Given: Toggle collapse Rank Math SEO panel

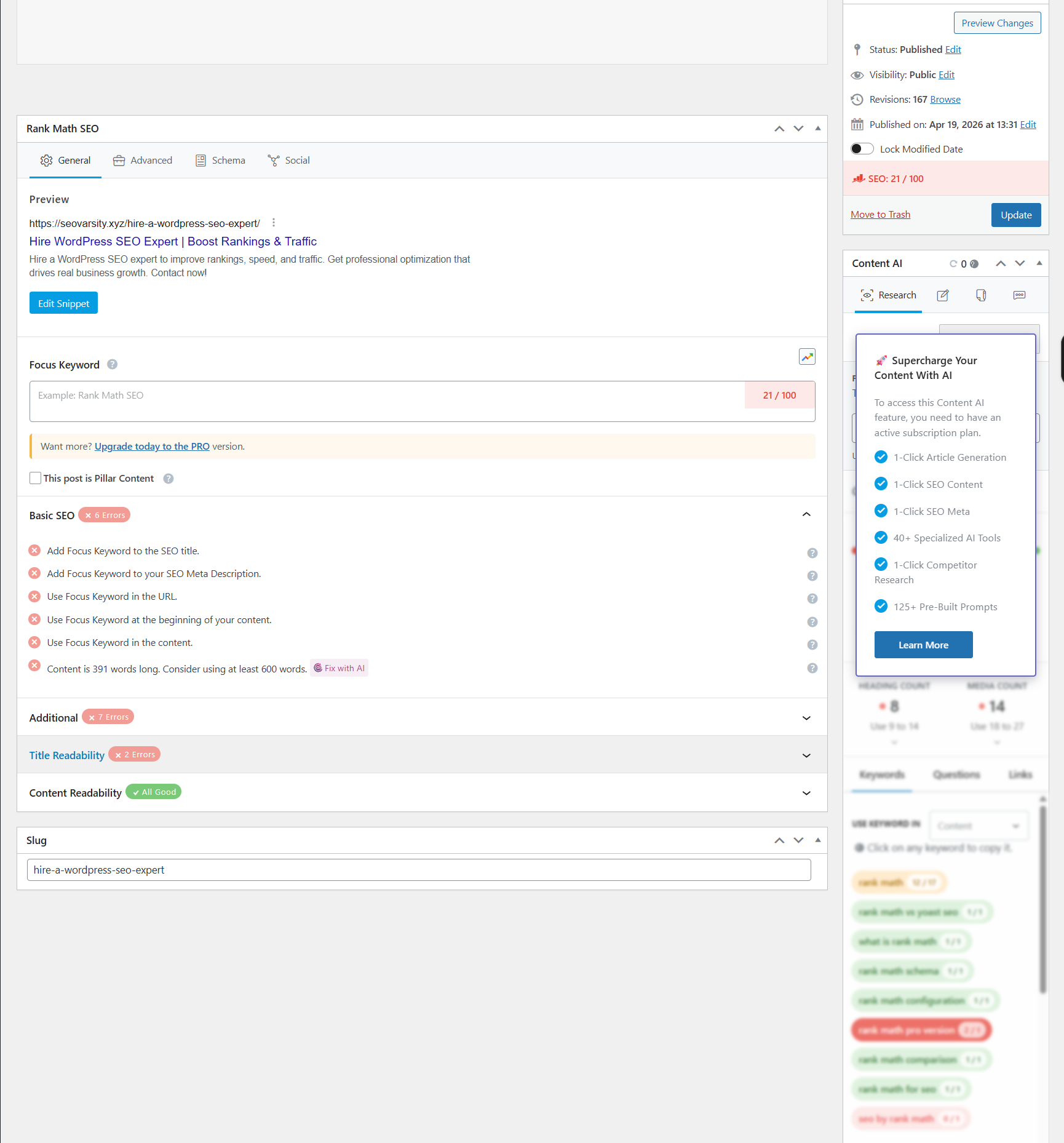Looking at the screenshot, I should tap(817, 129).
